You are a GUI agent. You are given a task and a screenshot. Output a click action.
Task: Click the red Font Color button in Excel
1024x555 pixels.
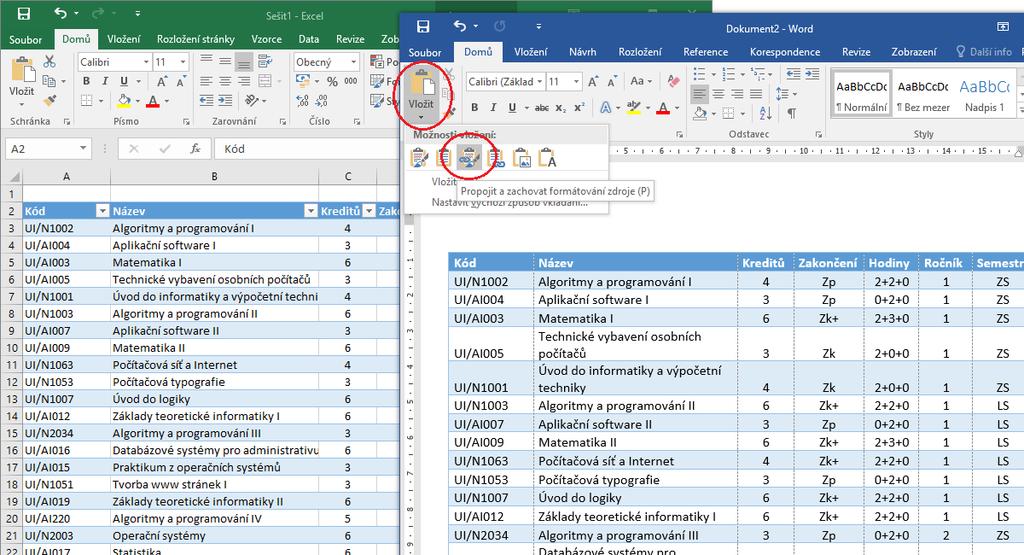coord(153,101)
